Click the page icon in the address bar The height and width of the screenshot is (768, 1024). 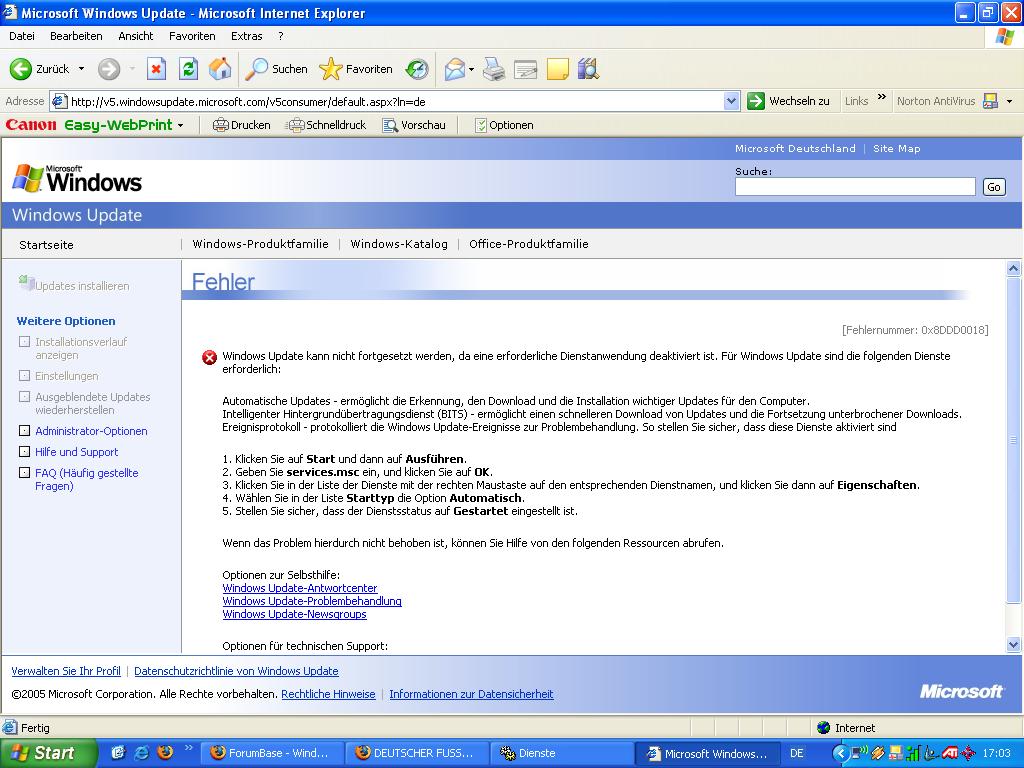pyautogui.click(x=59, y=101)
